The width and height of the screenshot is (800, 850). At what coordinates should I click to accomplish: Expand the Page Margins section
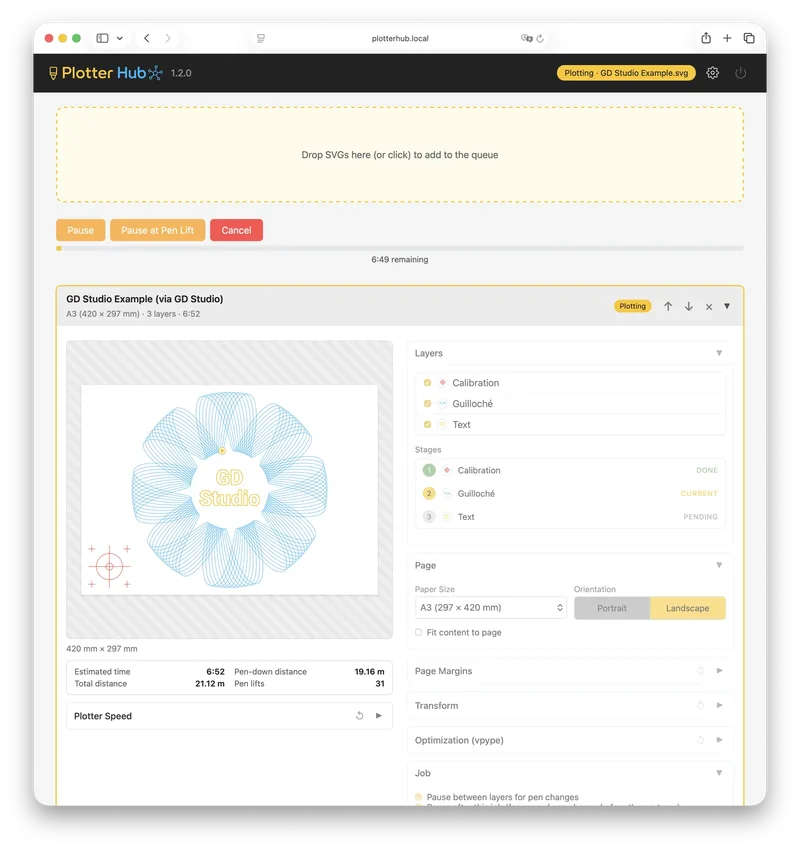coord(720,671)
